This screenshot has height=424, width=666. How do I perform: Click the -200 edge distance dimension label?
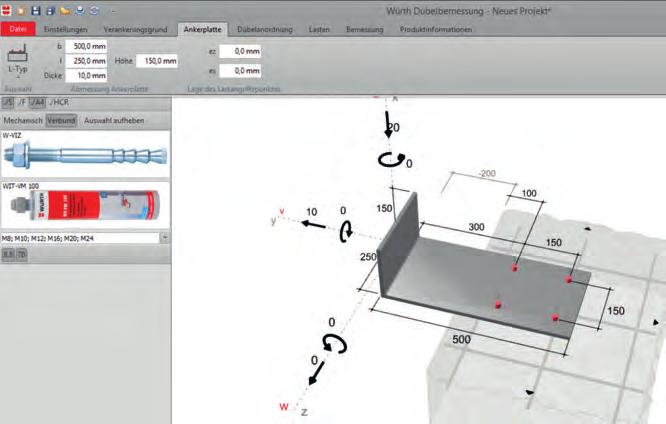487,173
